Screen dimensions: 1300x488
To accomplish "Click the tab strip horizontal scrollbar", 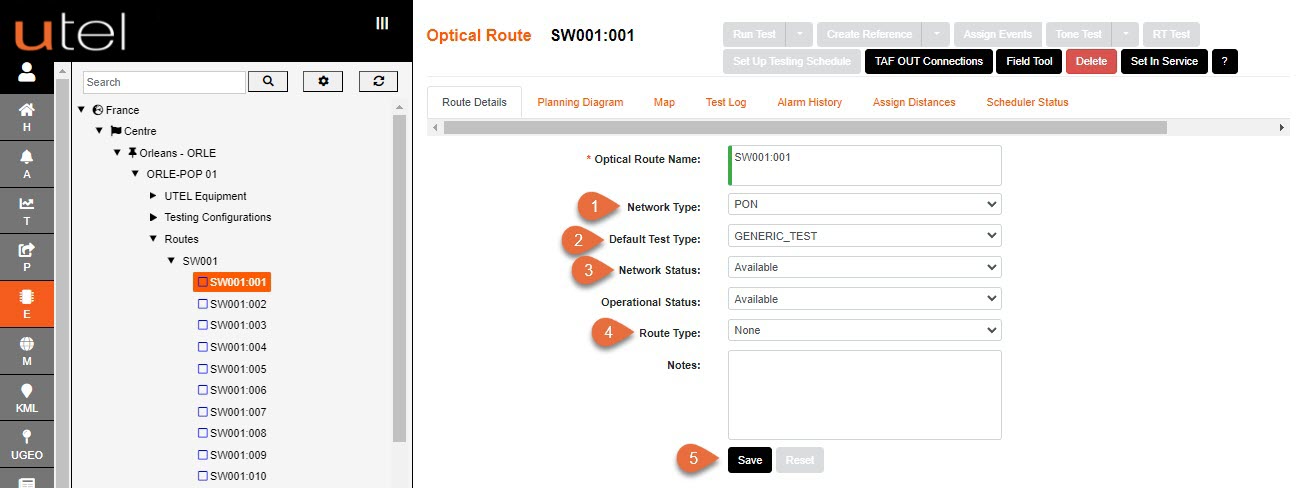I will pyautogui.click(x=805, y=128).
